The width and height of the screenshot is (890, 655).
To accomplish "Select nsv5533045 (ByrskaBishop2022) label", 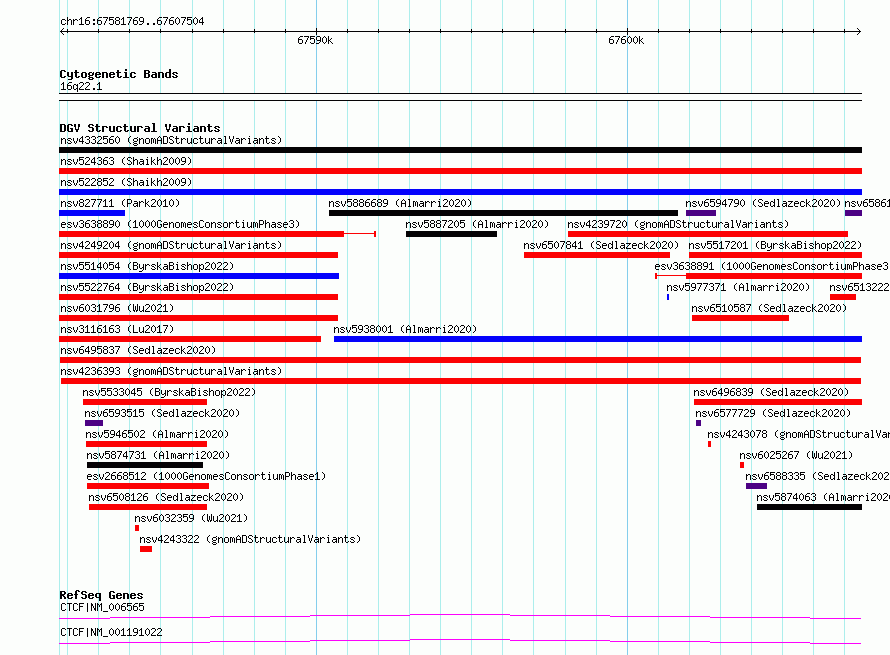I will [x=169, y=392].
